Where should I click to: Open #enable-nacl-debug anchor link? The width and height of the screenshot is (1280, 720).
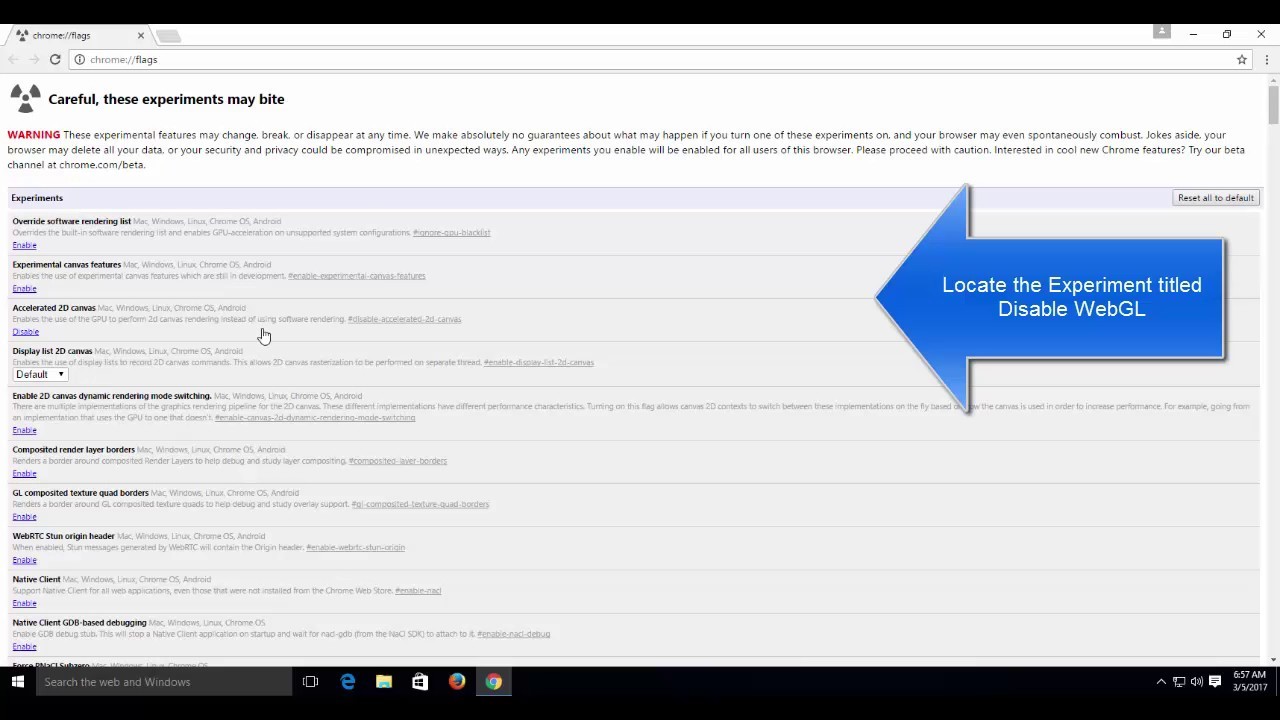point(513,633)
